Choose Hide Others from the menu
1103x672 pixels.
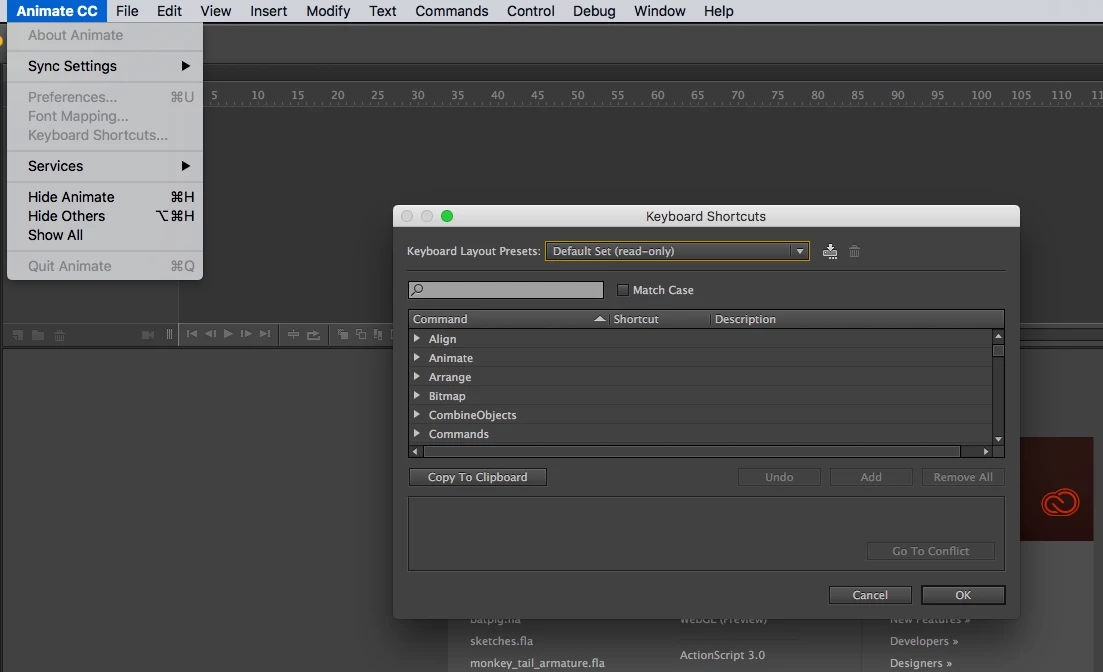pyautogui.click(x=105, y=216)
